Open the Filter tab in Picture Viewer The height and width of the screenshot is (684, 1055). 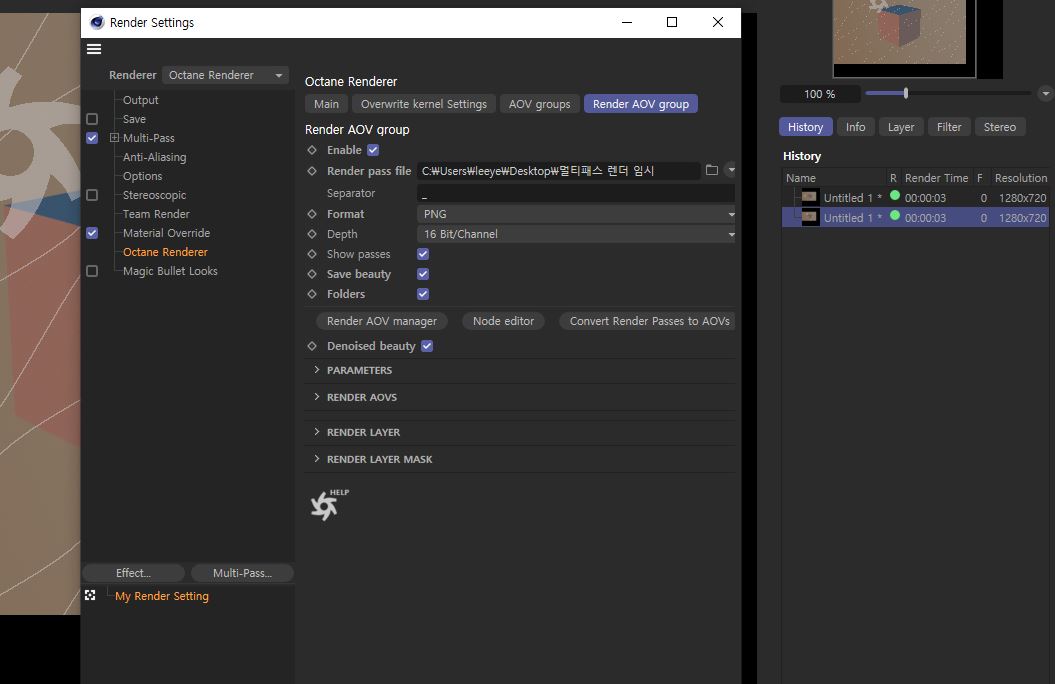click(x=949, y=127)
